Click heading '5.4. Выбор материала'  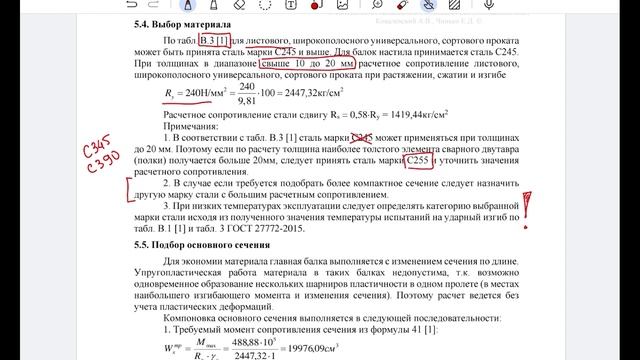click(182, 24)
